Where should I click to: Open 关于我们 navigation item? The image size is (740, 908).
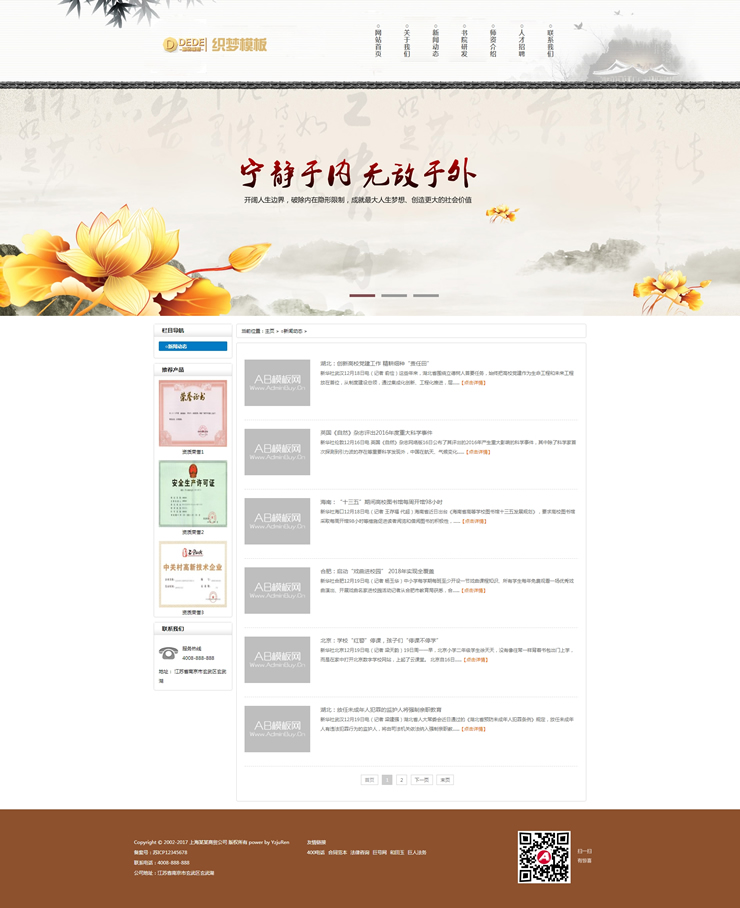pos(407,42)
